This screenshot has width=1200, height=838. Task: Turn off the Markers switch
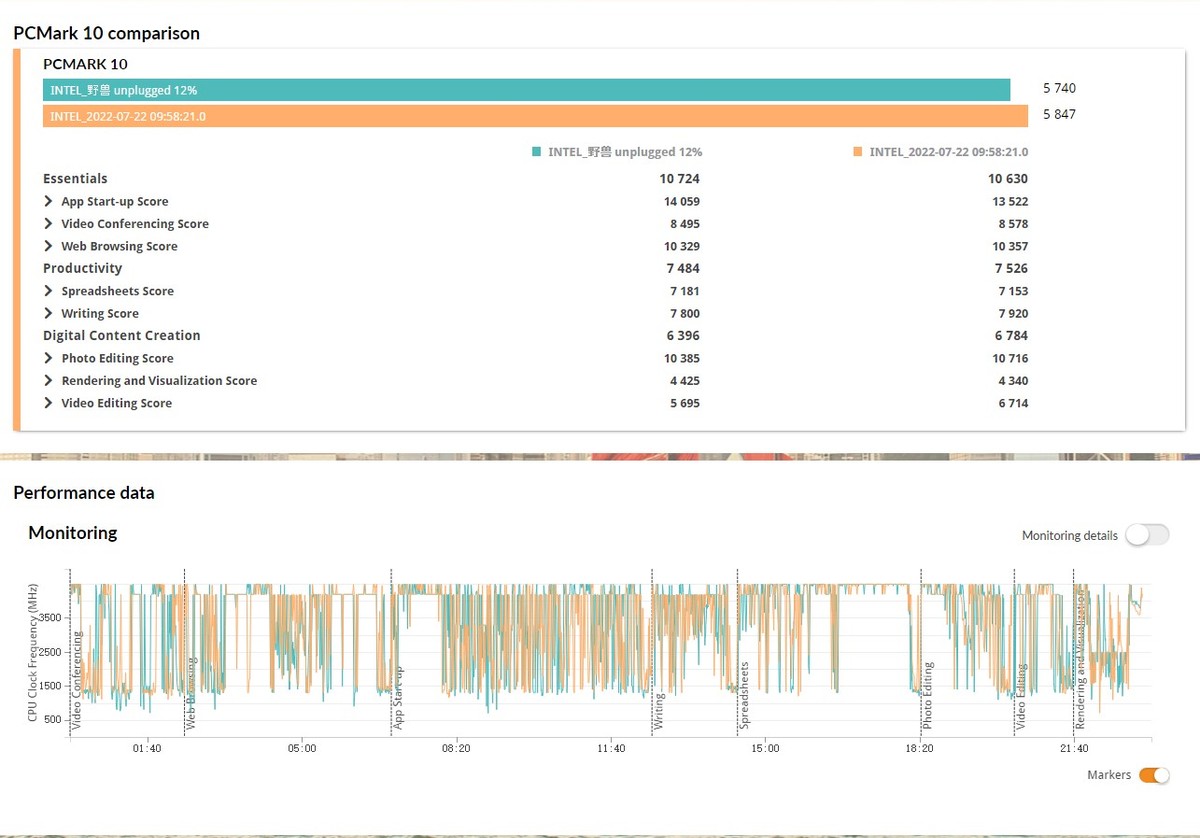1154,775
